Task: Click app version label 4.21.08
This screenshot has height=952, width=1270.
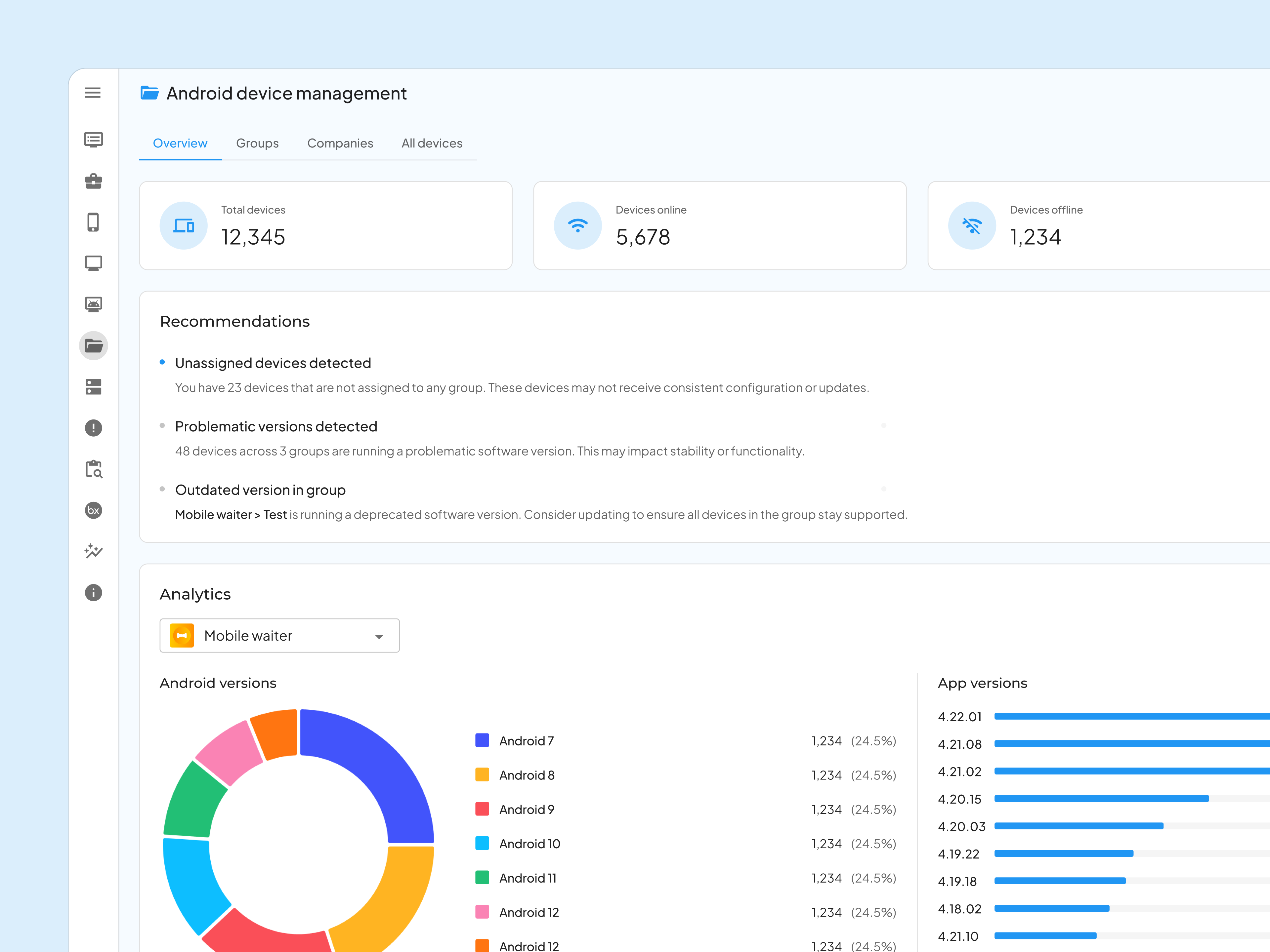Action: point(959,744)
